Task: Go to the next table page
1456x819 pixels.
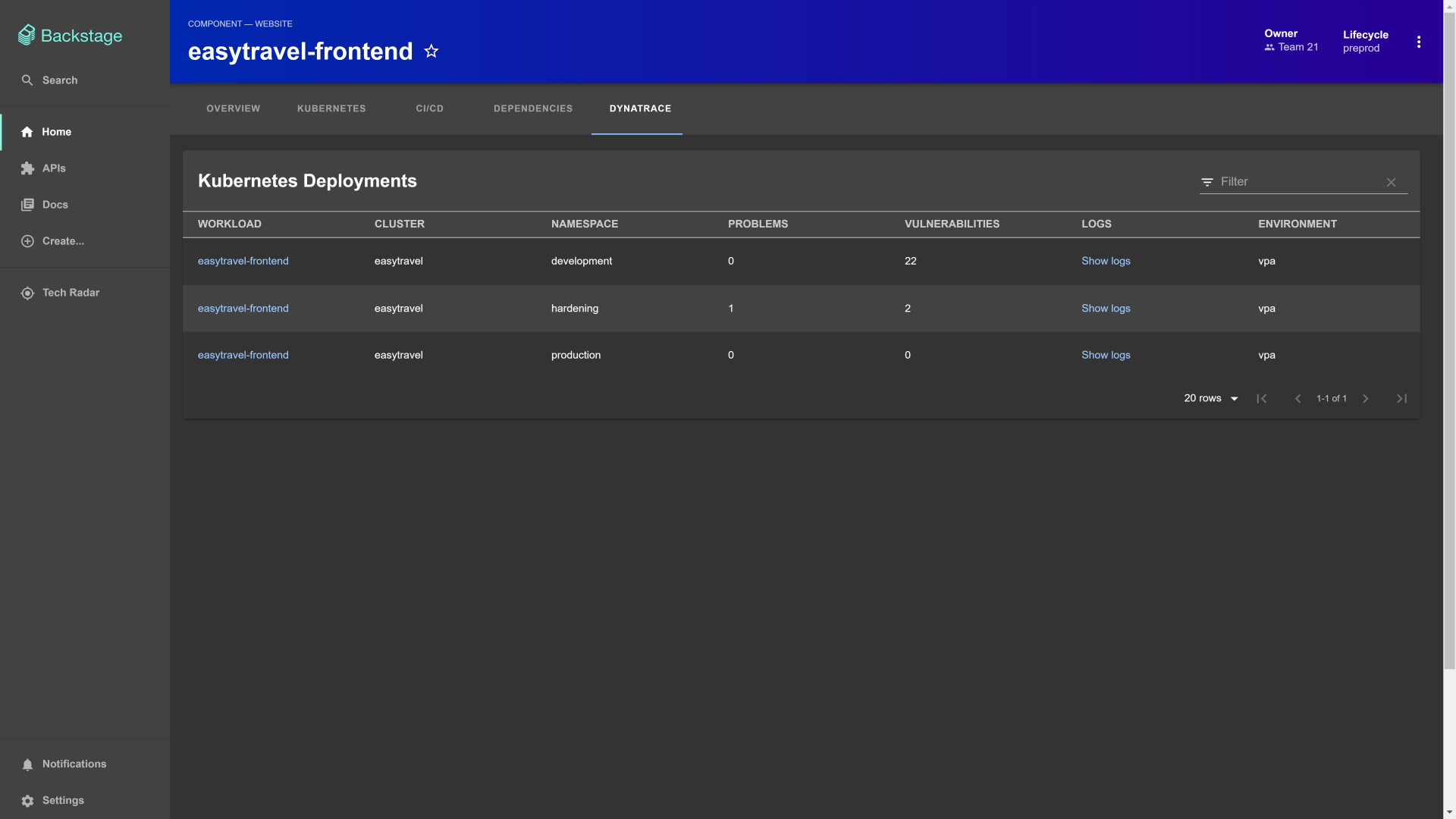Action: click(x=1365, y=399)
